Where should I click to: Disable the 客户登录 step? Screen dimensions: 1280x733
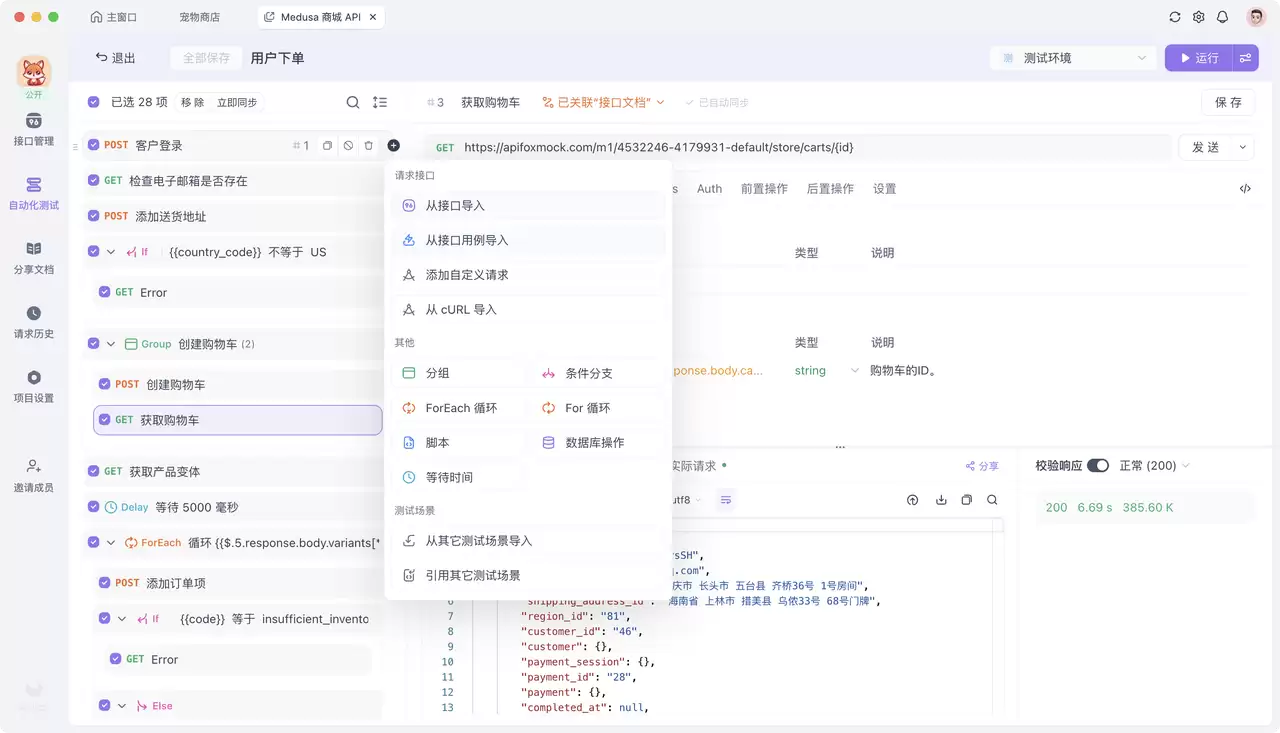tap(348, 145)
